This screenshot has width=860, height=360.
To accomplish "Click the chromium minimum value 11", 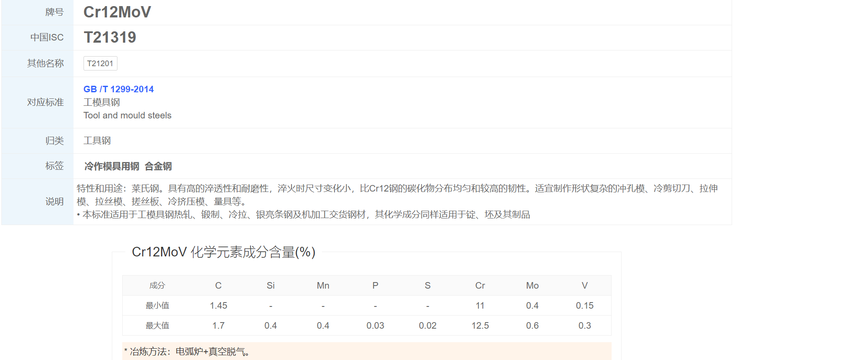I will pyautogui.click(x=480, y=306).
